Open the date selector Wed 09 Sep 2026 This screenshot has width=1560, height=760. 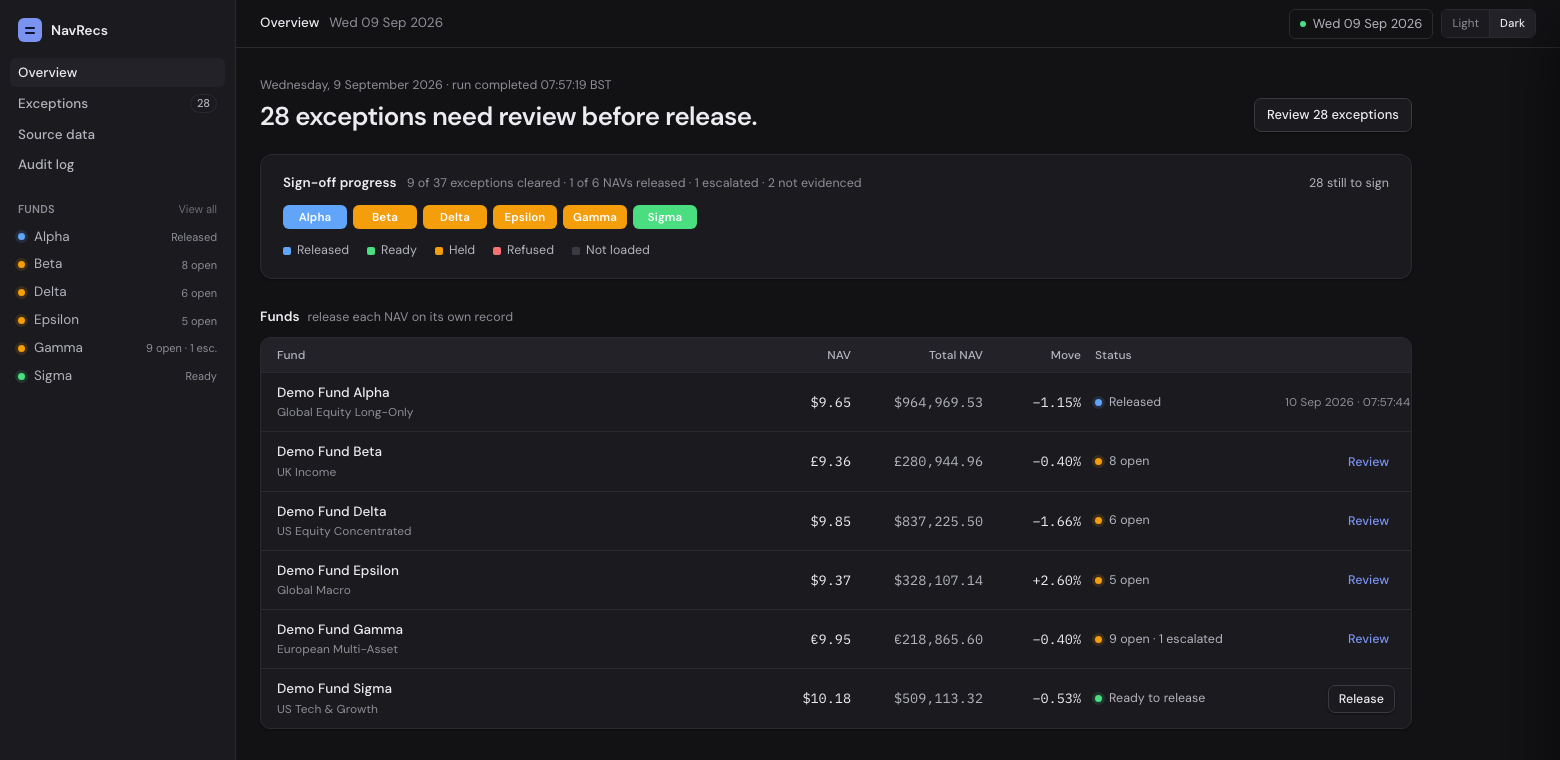[x=1360, y=24]
